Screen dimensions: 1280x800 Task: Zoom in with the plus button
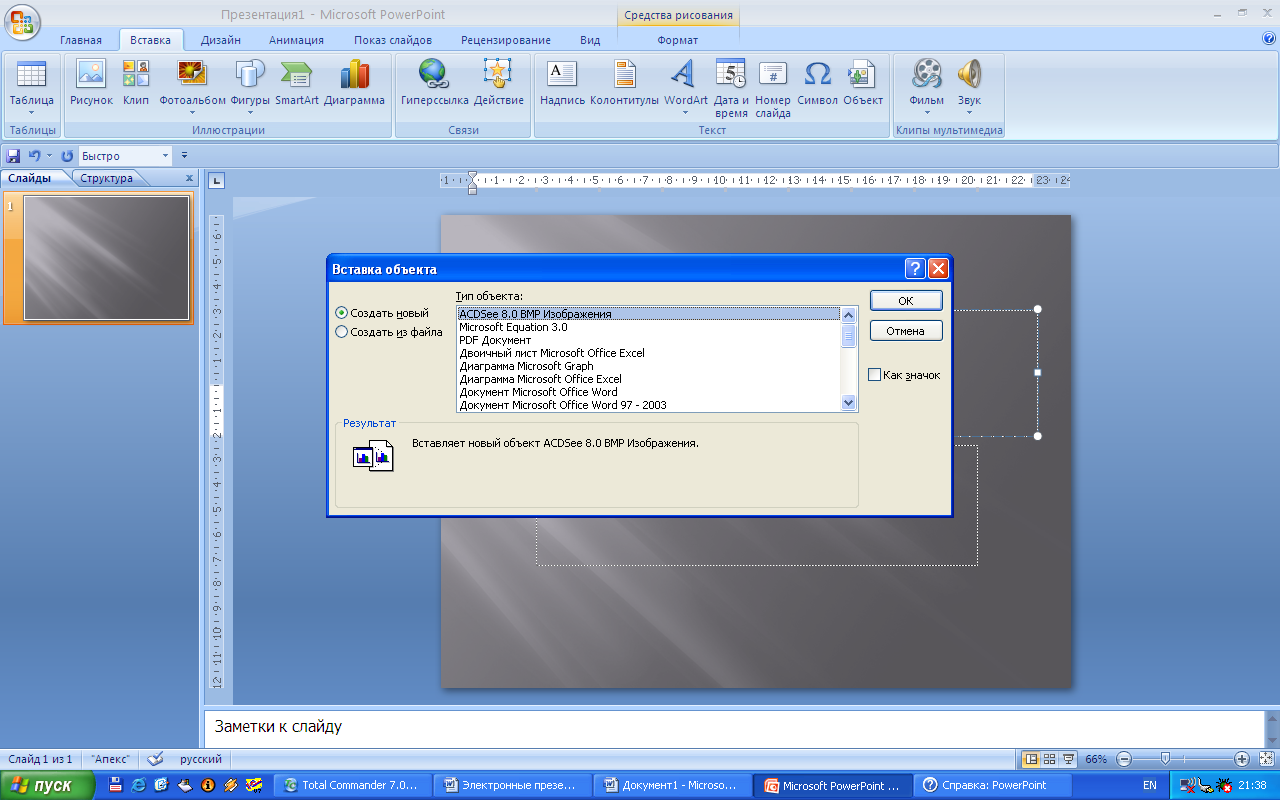[x=1241, y=759]
